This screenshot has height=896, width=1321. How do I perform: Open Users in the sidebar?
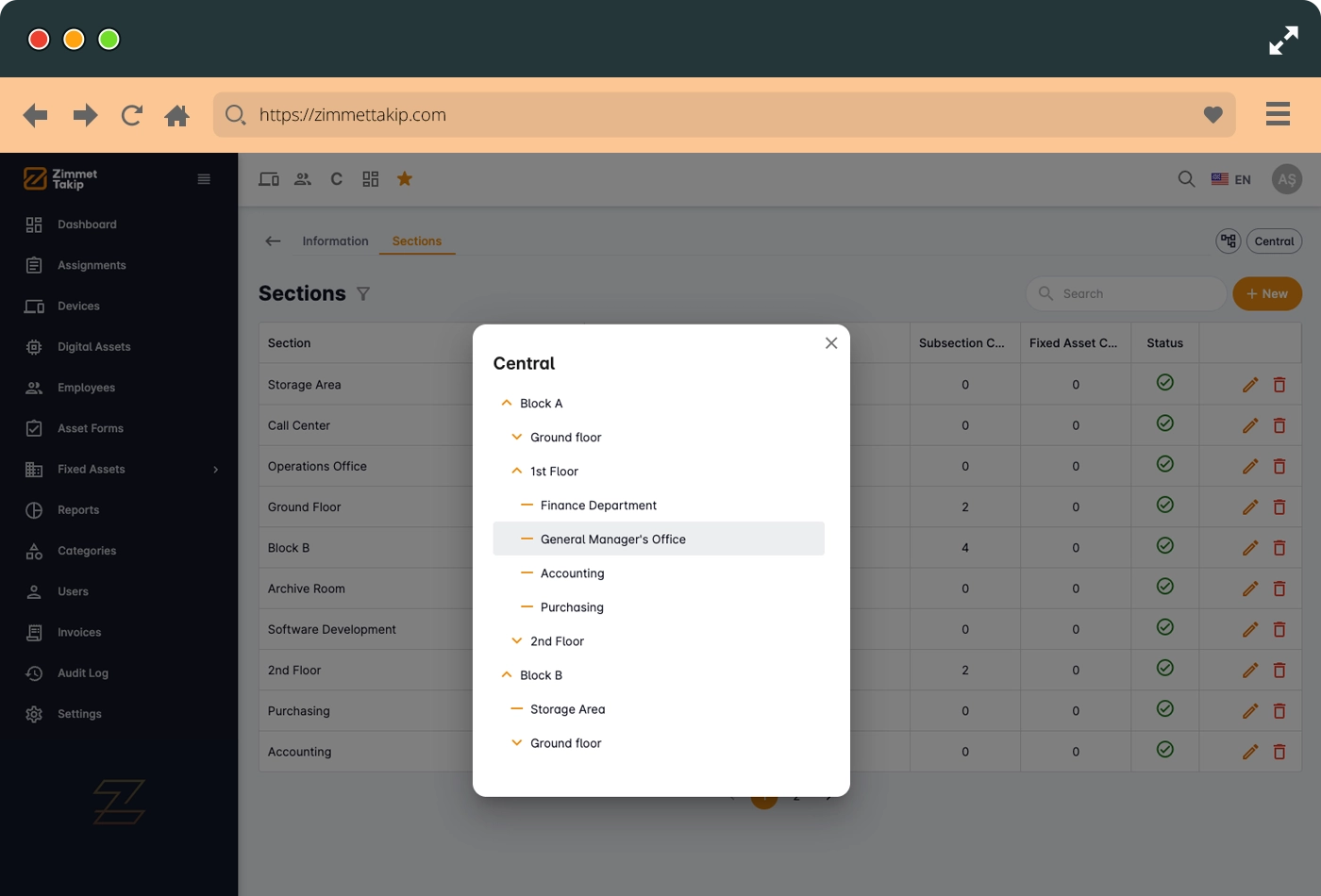tap(73, 591)
